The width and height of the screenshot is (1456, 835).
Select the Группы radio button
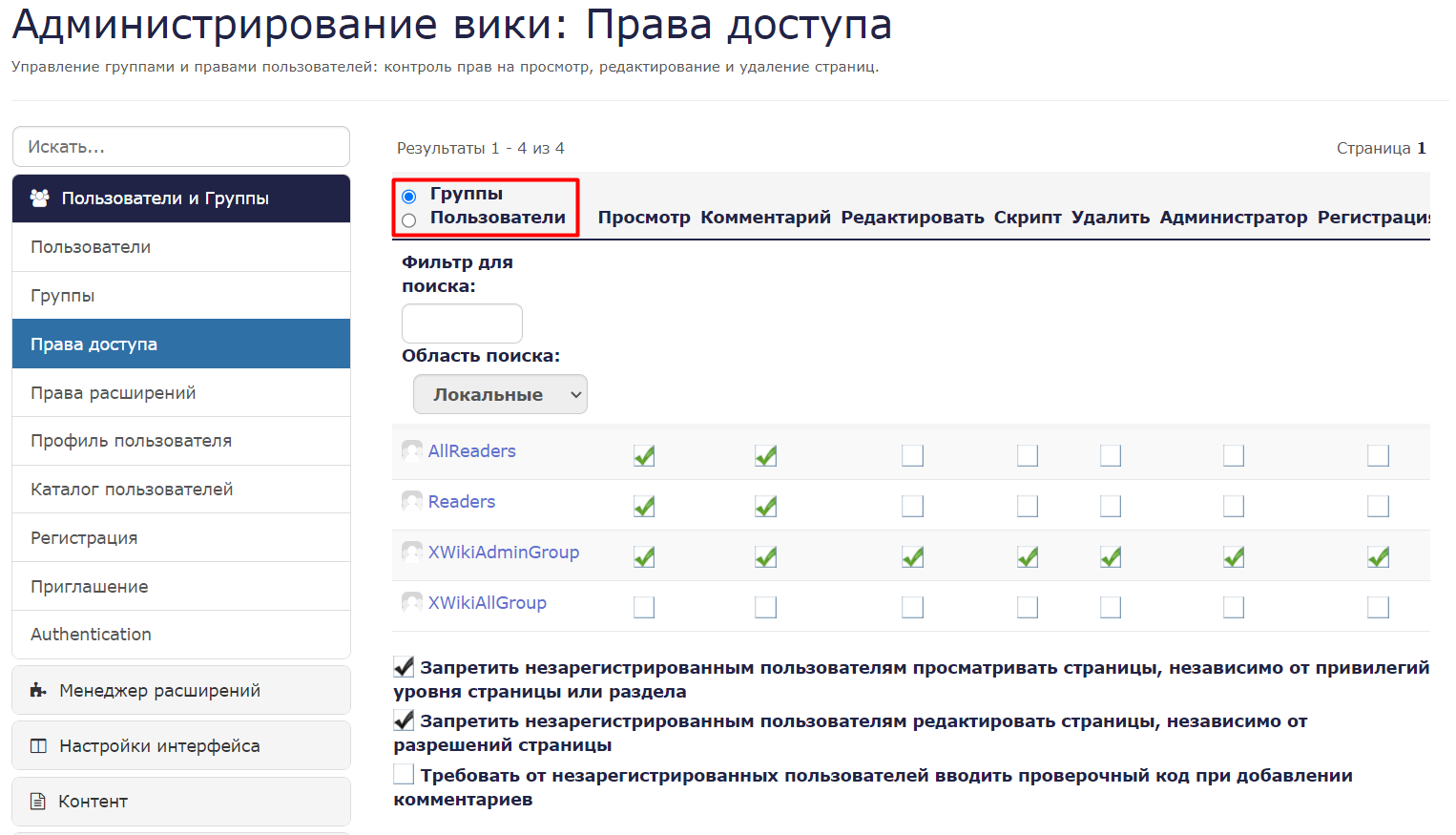coord(409,197)
